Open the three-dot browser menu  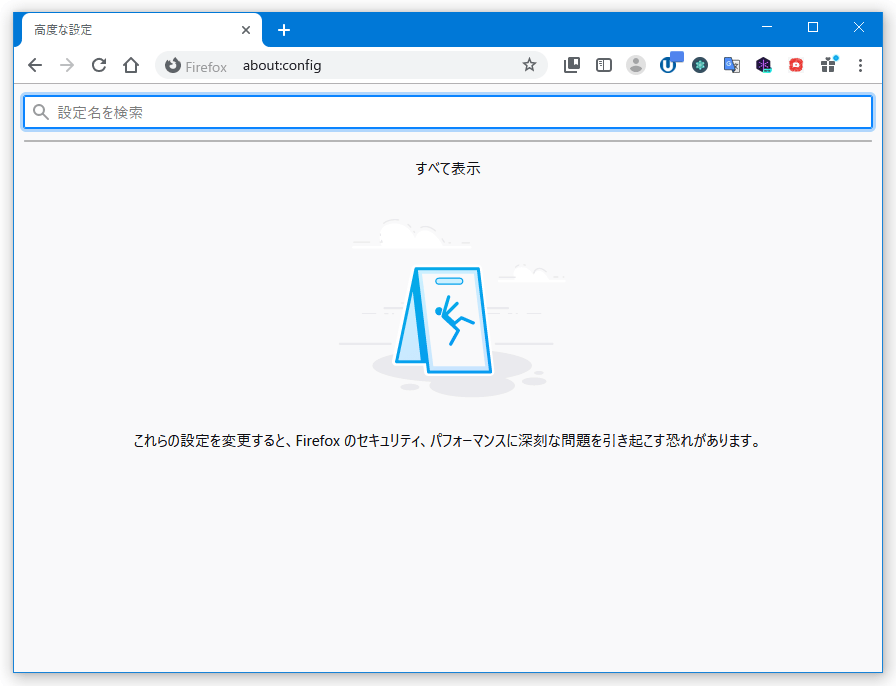[860, 65]
